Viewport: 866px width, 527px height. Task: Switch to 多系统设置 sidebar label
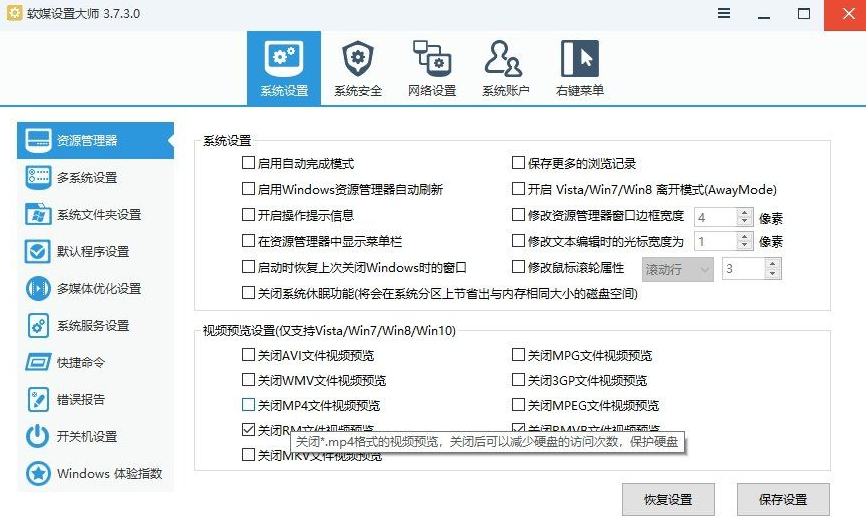(87, 177)
